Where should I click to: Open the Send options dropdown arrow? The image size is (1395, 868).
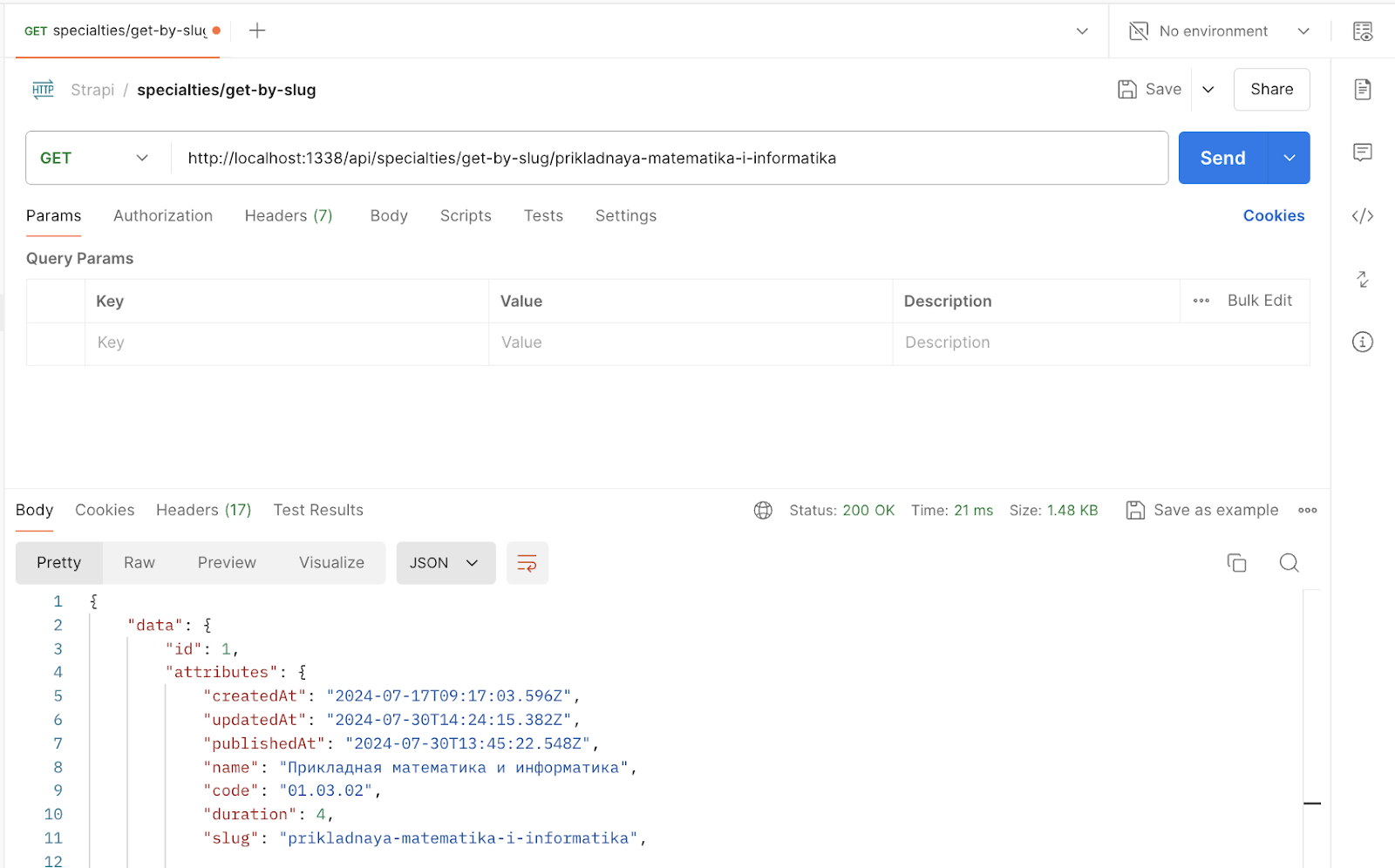[1290, 158]
